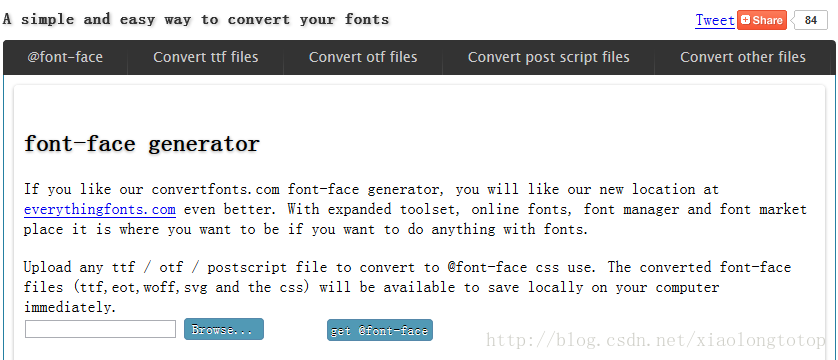
Task: Click the get @font-face button
Action: click(x=380, y=330)
